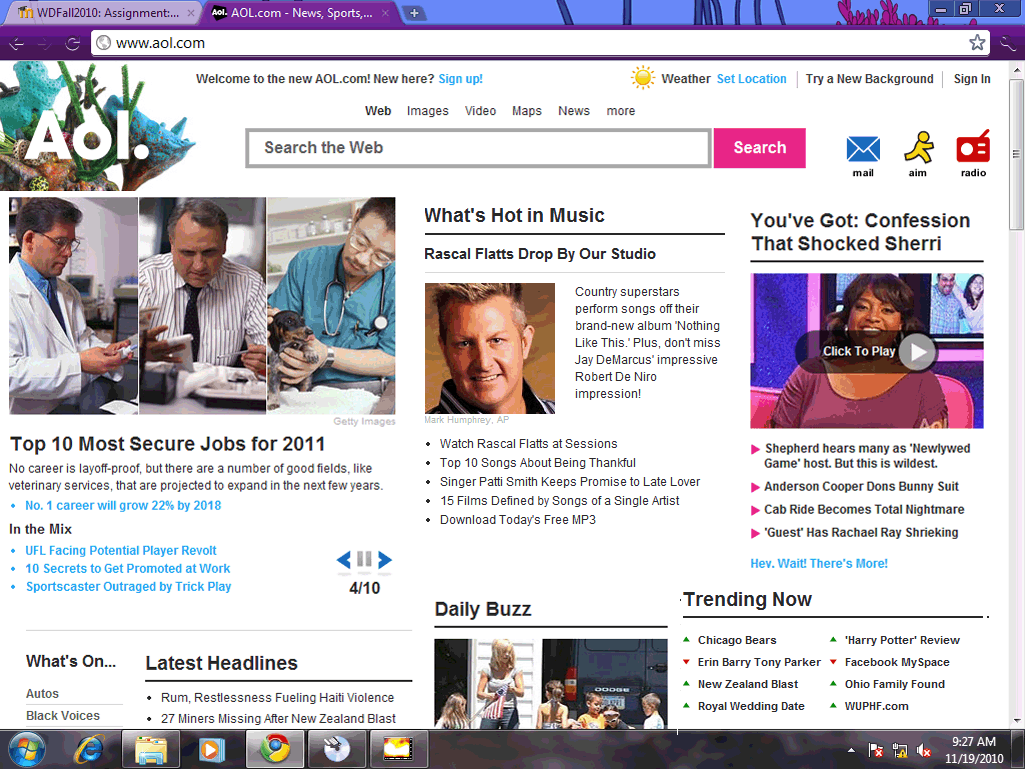Open a new browser tab

[414, 13]
